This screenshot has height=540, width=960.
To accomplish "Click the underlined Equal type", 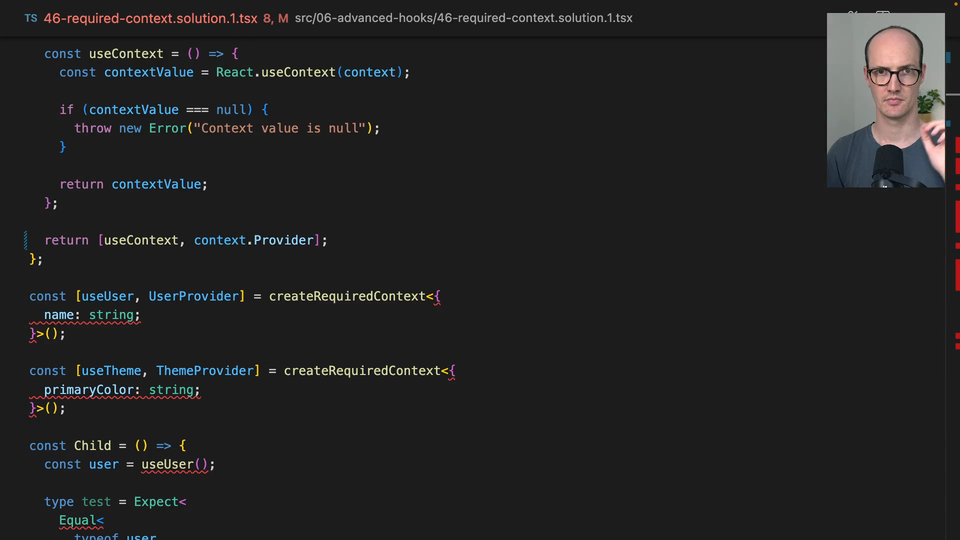I will click(x=78, y=520).
